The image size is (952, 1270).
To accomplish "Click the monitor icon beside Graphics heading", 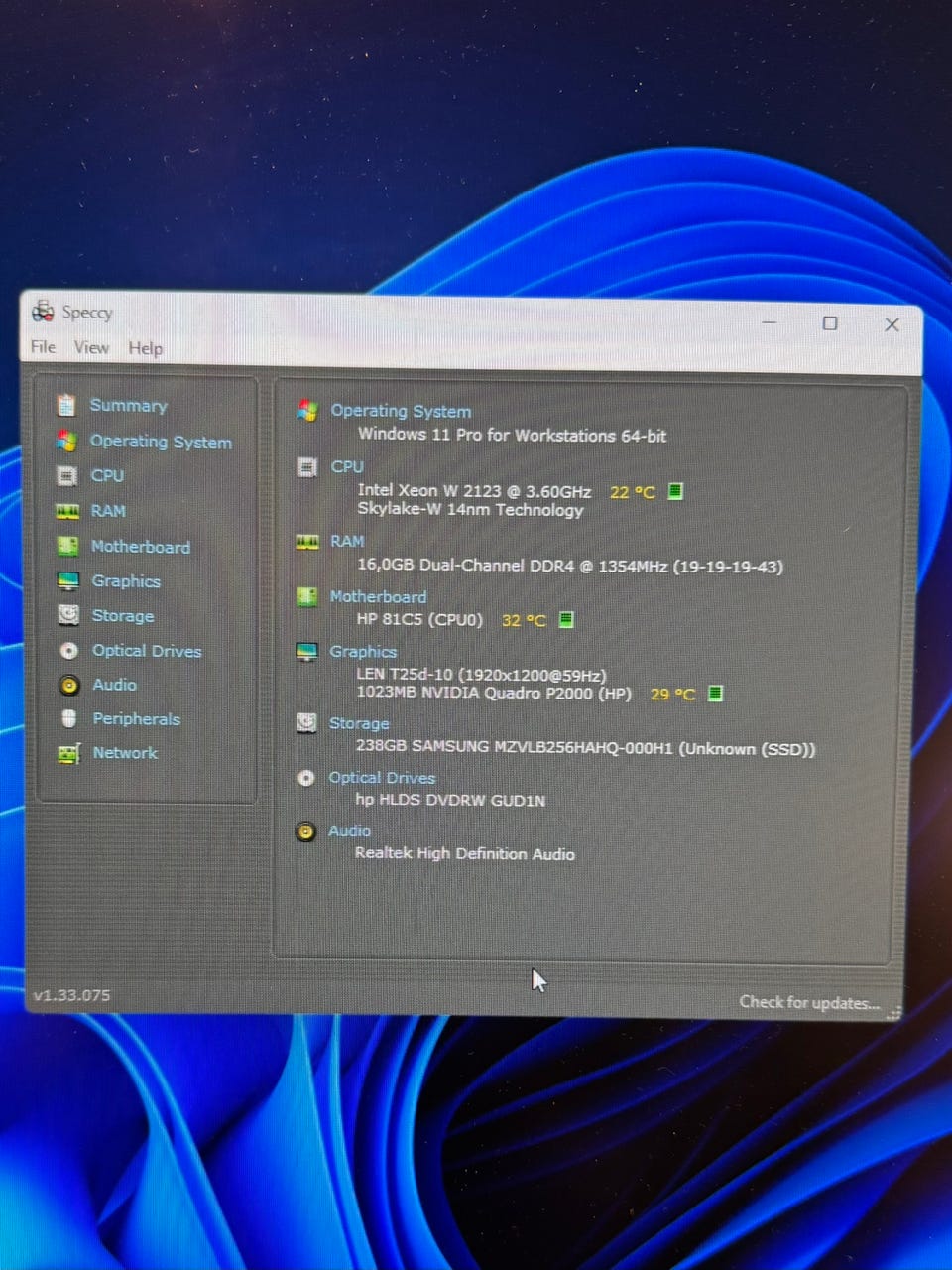I will click(307, 652).
